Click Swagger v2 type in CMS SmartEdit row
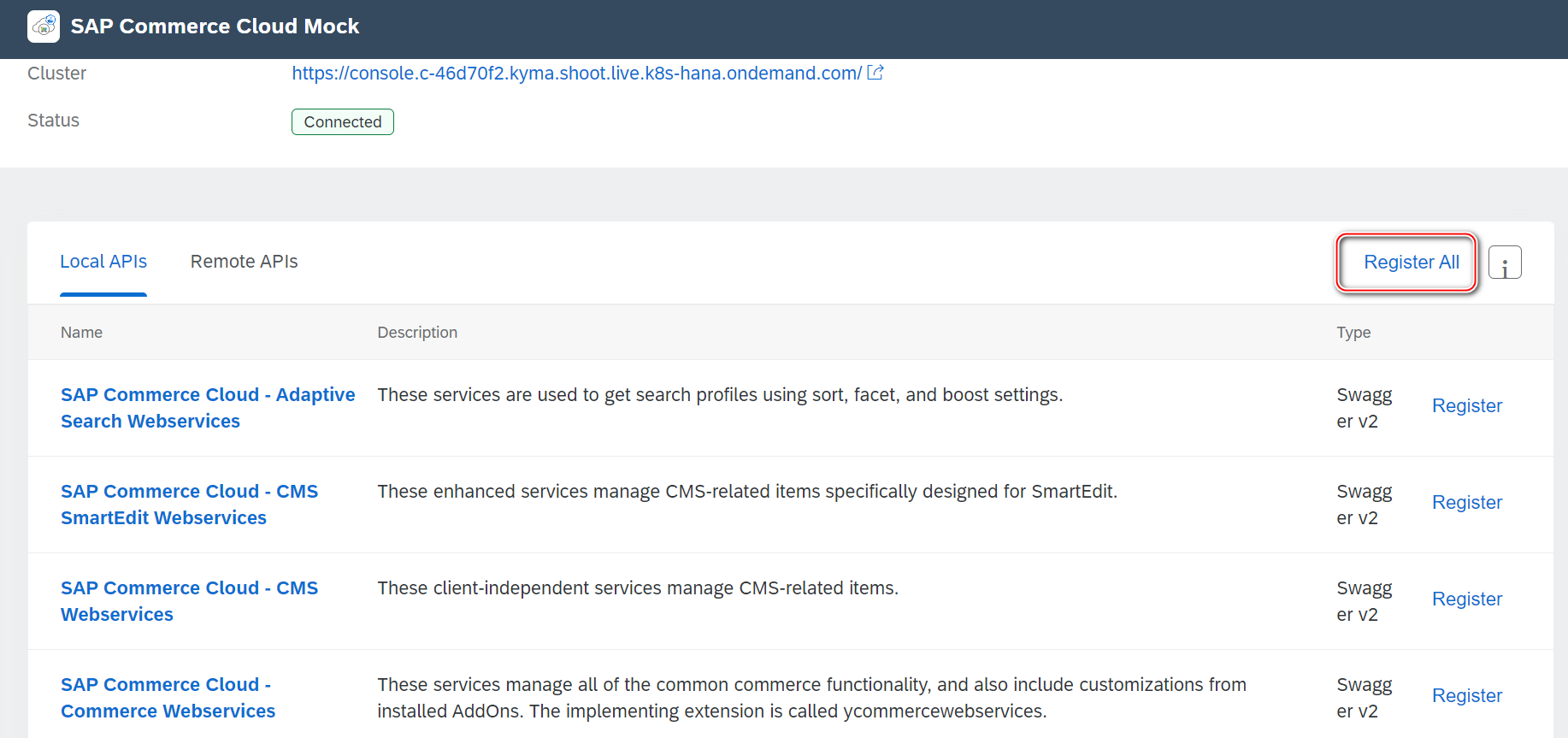The width and height of the screenshot is (1568, 738). pos(1365,505)
